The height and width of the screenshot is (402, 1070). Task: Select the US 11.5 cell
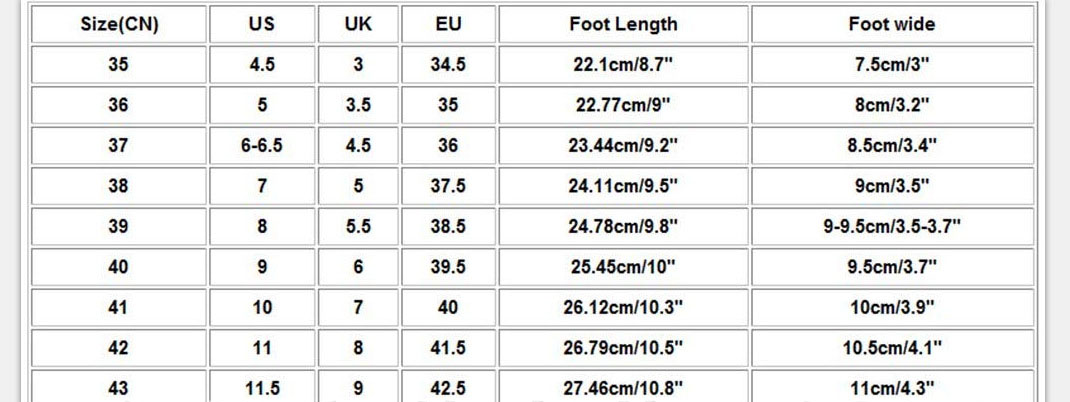tap(262, 388)
